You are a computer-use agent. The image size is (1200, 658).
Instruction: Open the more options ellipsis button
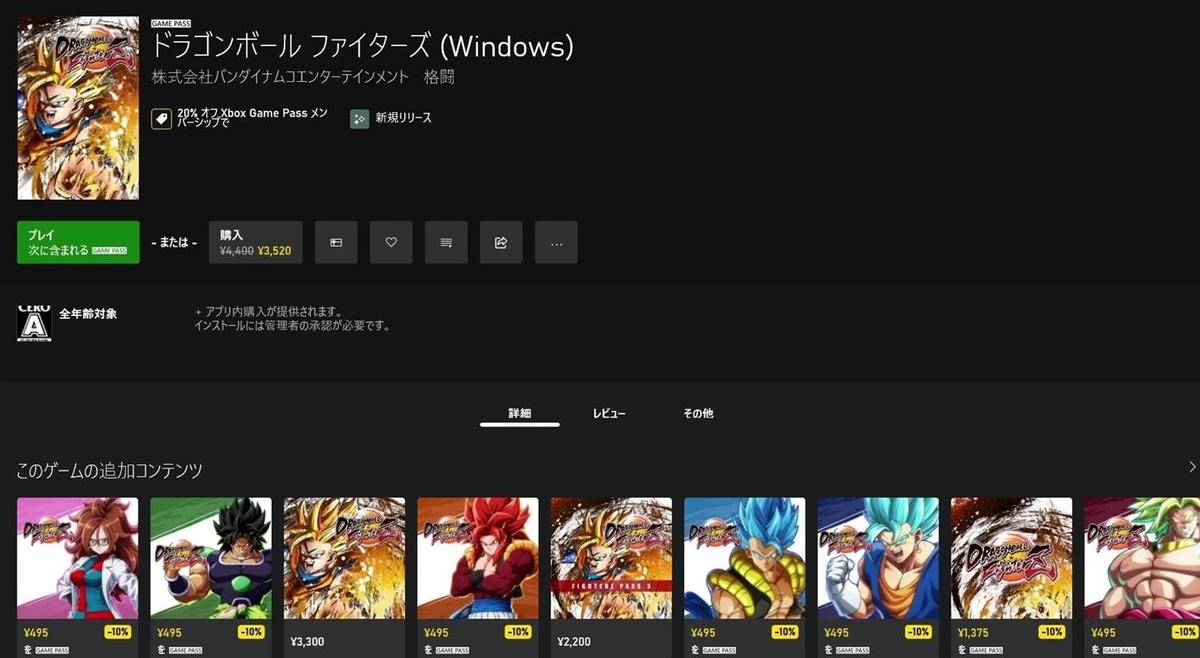pos(556,242)
